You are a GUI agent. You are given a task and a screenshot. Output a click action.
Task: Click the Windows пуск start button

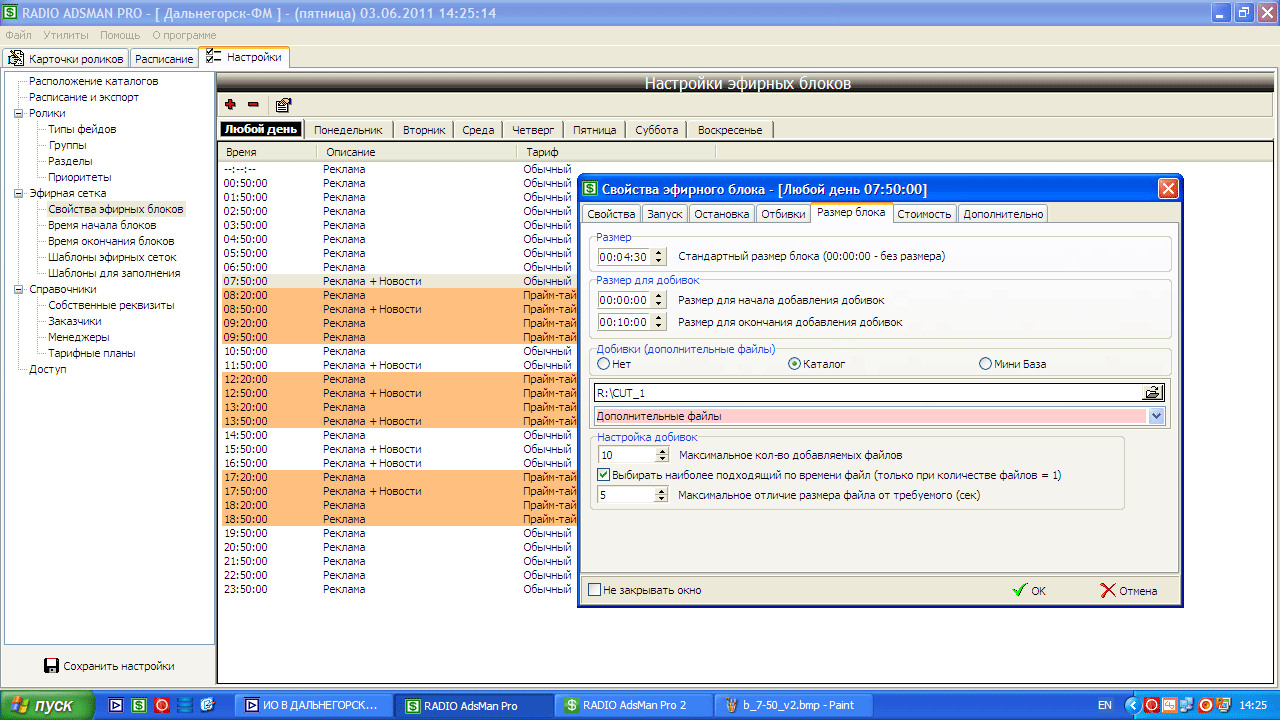point(47,705)
